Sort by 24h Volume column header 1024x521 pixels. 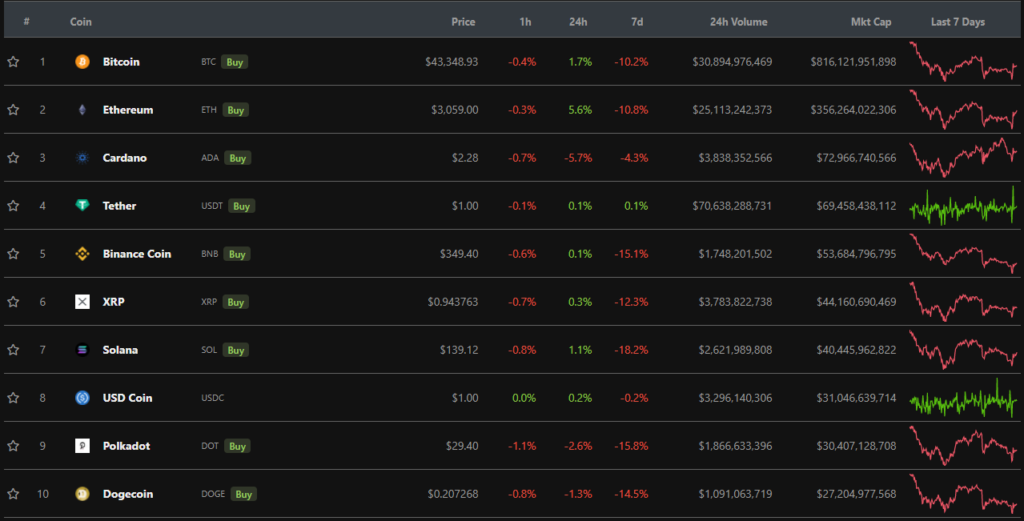click(x=738, y=22)
